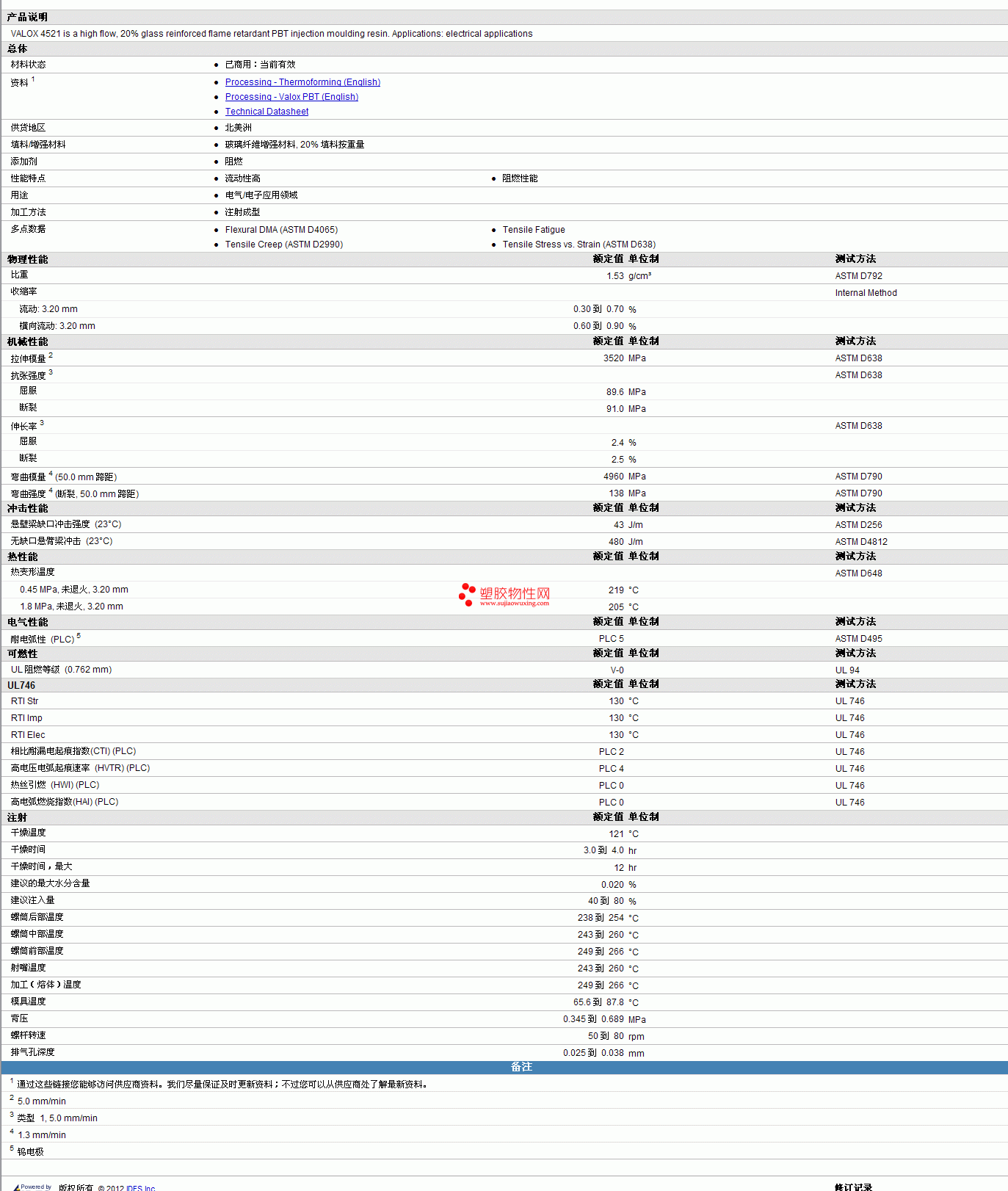The image size is (1008, 1191).
Task: Click the UL746 section header
Action: click(21, 685)
